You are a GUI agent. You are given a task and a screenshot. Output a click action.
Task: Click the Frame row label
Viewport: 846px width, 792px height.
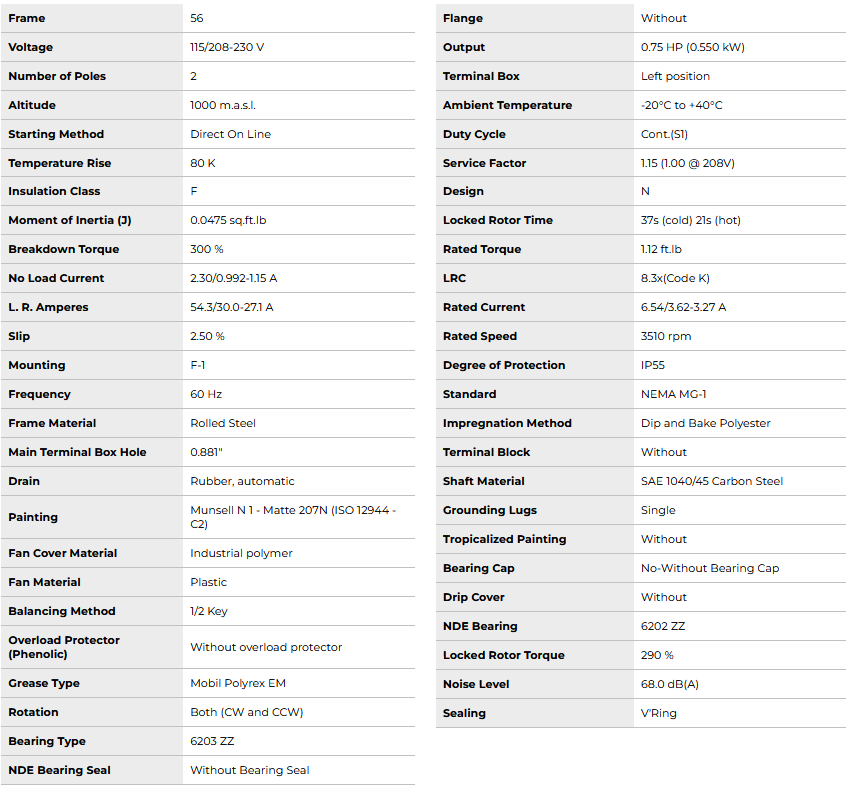27,18
